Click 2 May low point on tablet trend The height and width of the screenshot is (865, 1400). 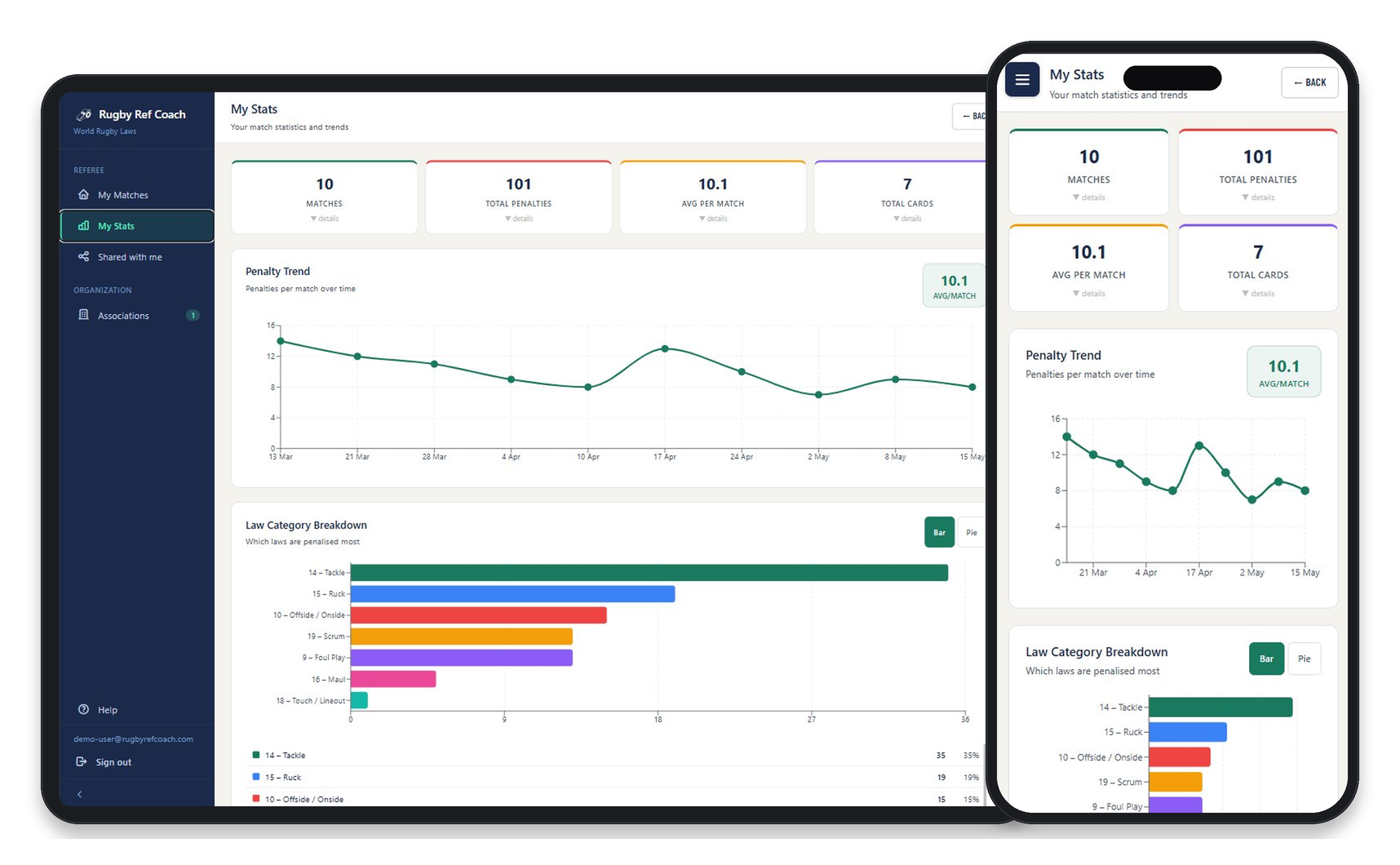click(x=818, y=395)
